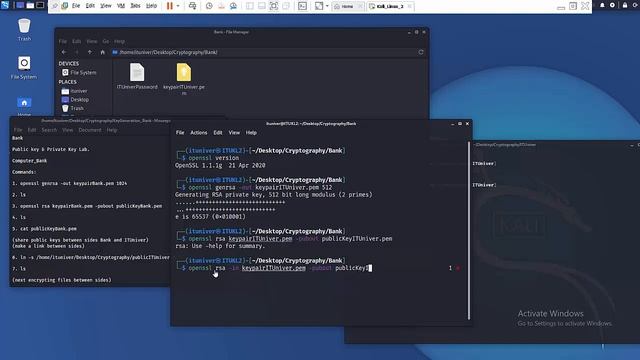
Task: Select Trash in Places sidebar
Action: pyautogui.click(x=73, y=108)
